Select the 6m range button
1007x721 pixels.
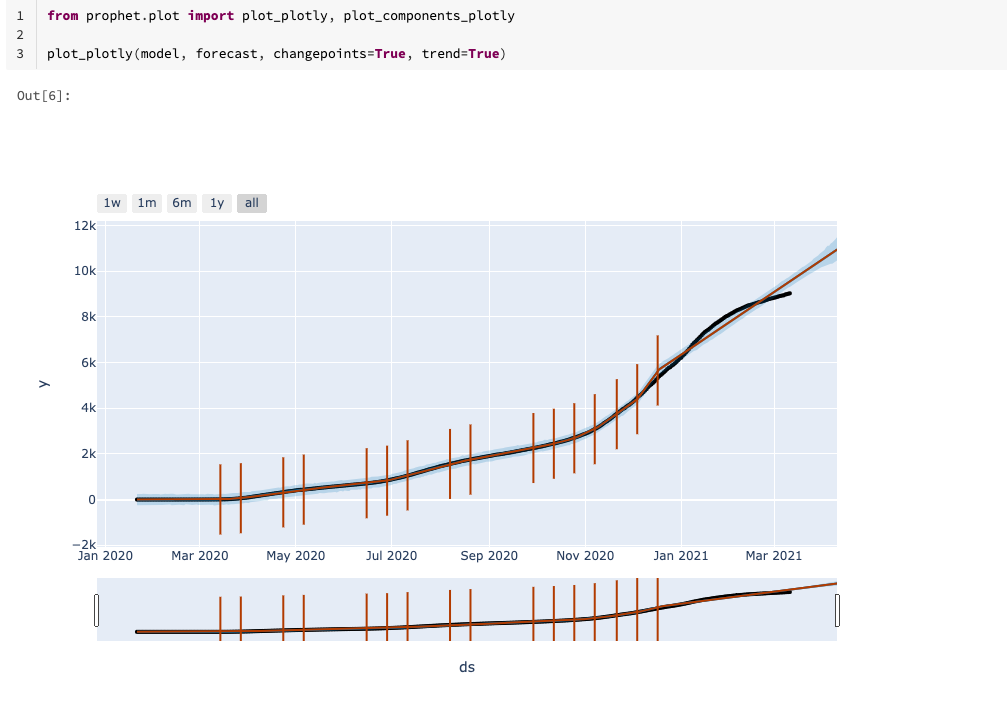coord(182,203)
